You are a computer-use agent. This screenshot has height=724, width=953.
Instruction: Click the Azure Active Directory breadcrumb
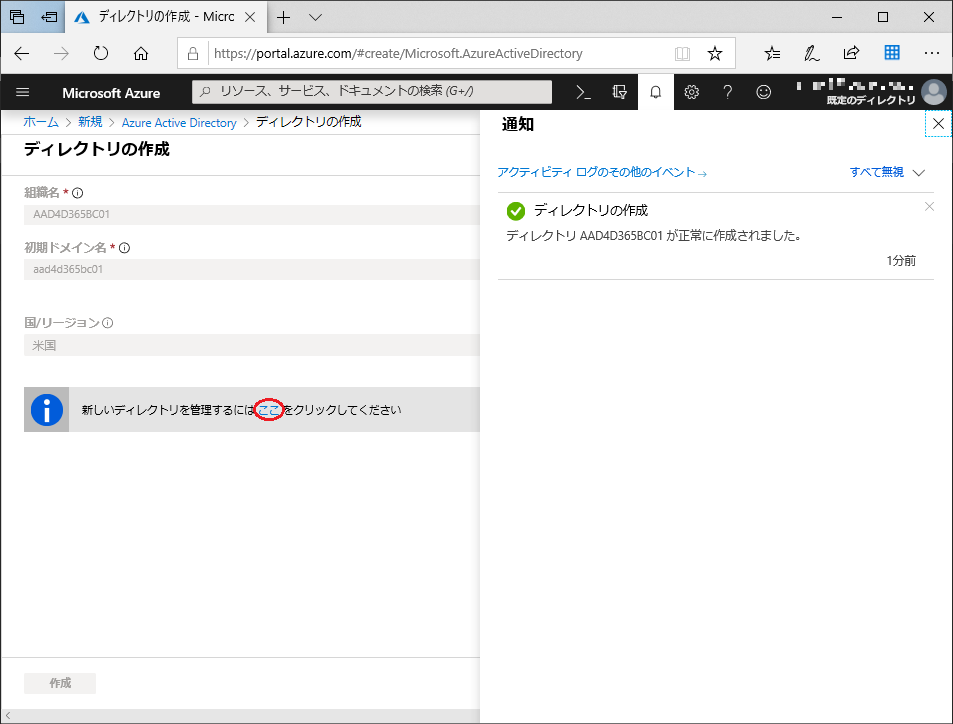tap(179, 122)
